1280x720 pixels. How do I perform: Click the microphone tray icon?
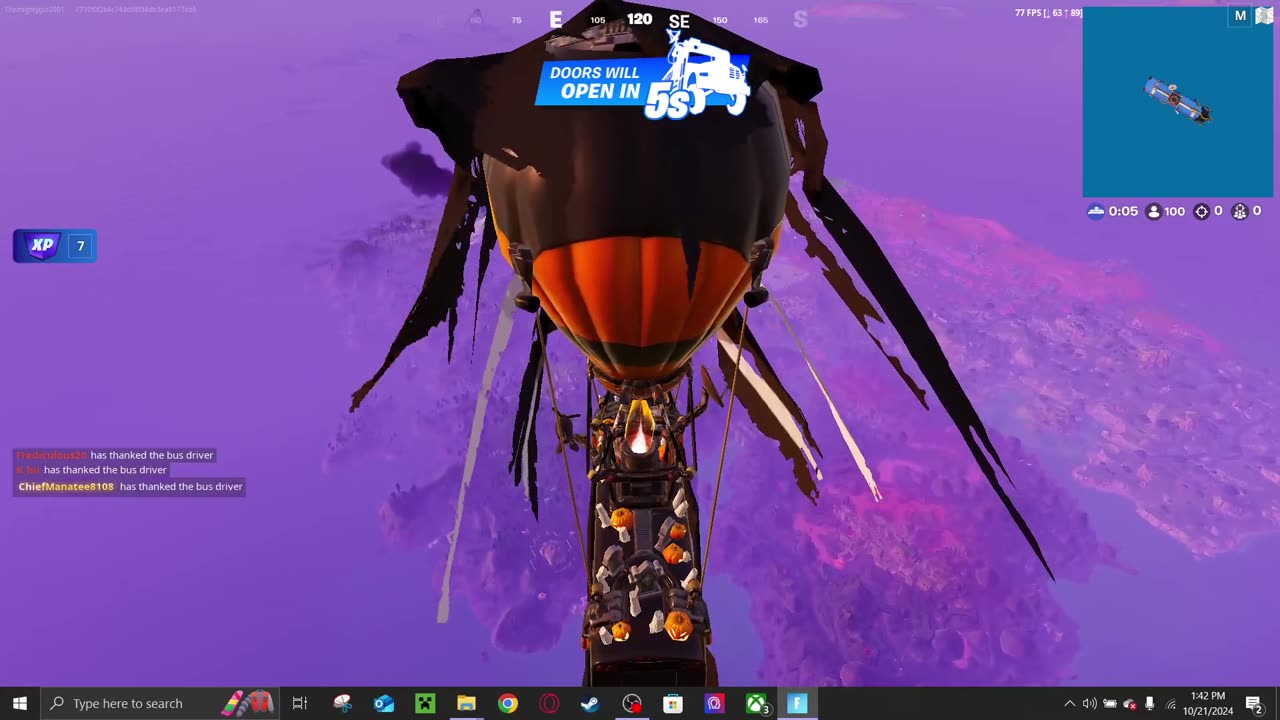point(1150,703)
